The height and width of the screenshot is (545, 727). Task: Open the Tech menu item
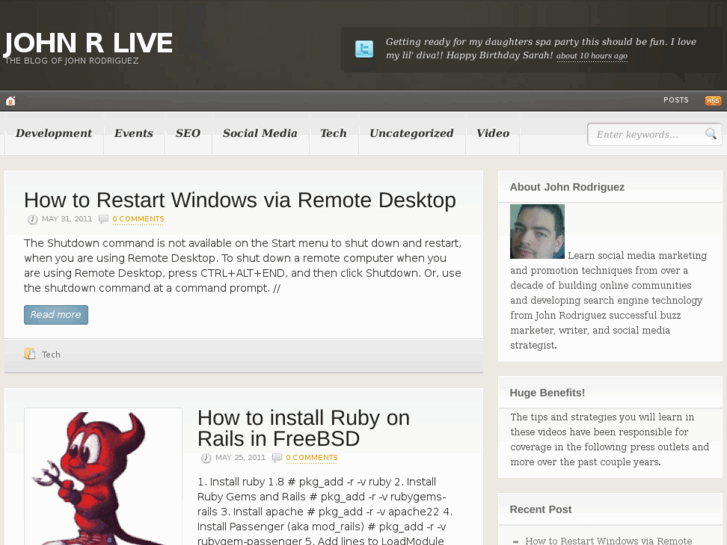click(333, 134)
